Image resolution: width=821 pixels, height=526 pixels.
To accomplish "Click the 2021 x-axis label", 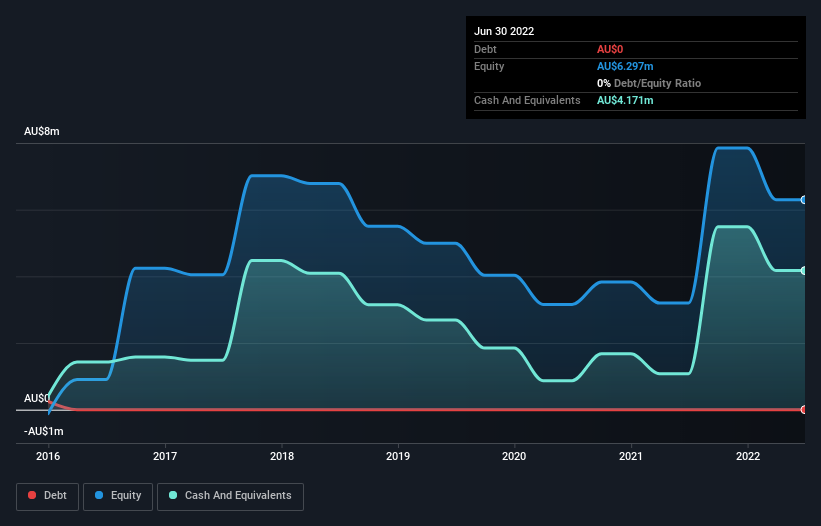I will 631,456.
